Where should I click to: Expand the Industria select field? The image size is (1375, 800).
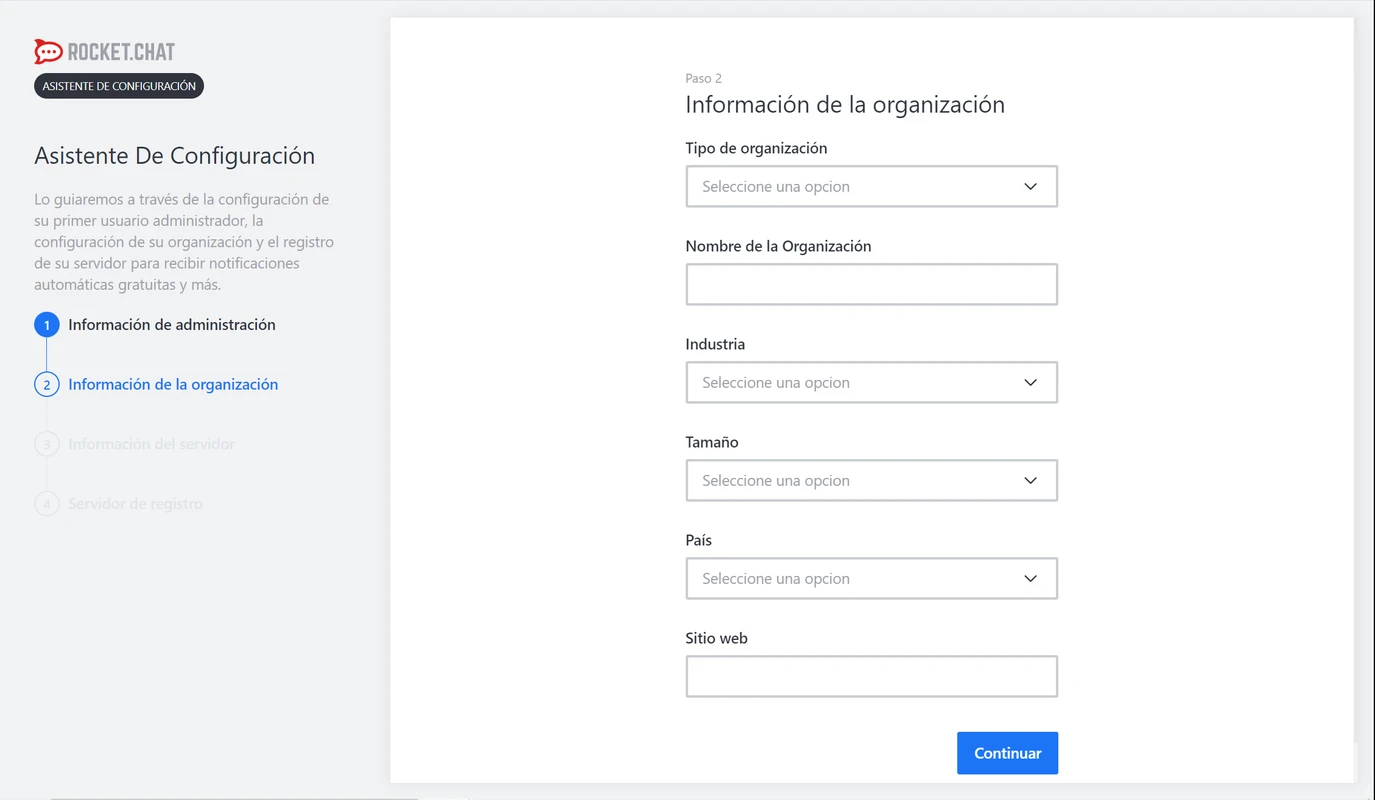coord(871,383)
